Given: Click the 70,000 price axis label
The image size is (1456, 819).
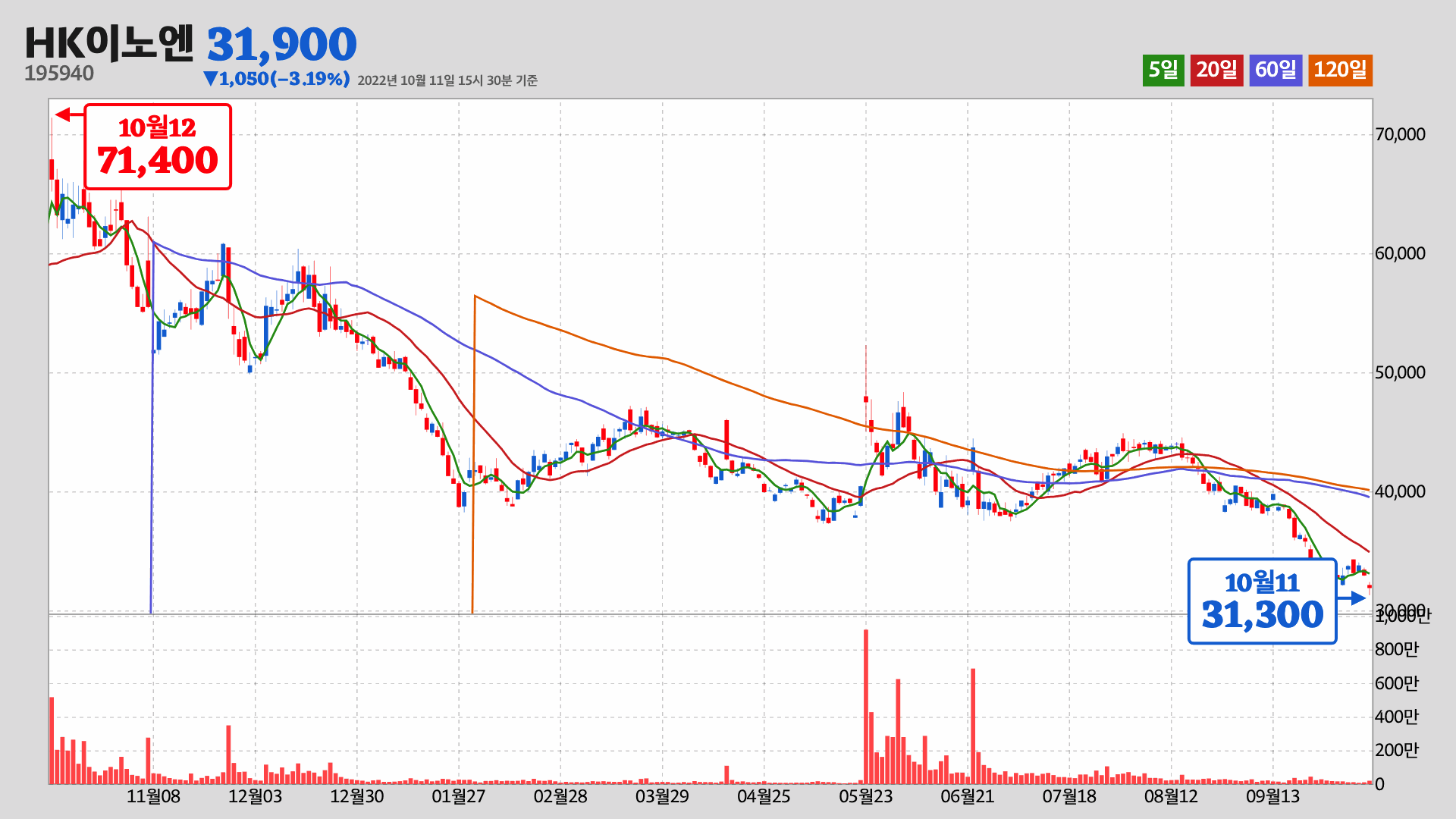Looking at the screenshot, I should [1400, 135].
